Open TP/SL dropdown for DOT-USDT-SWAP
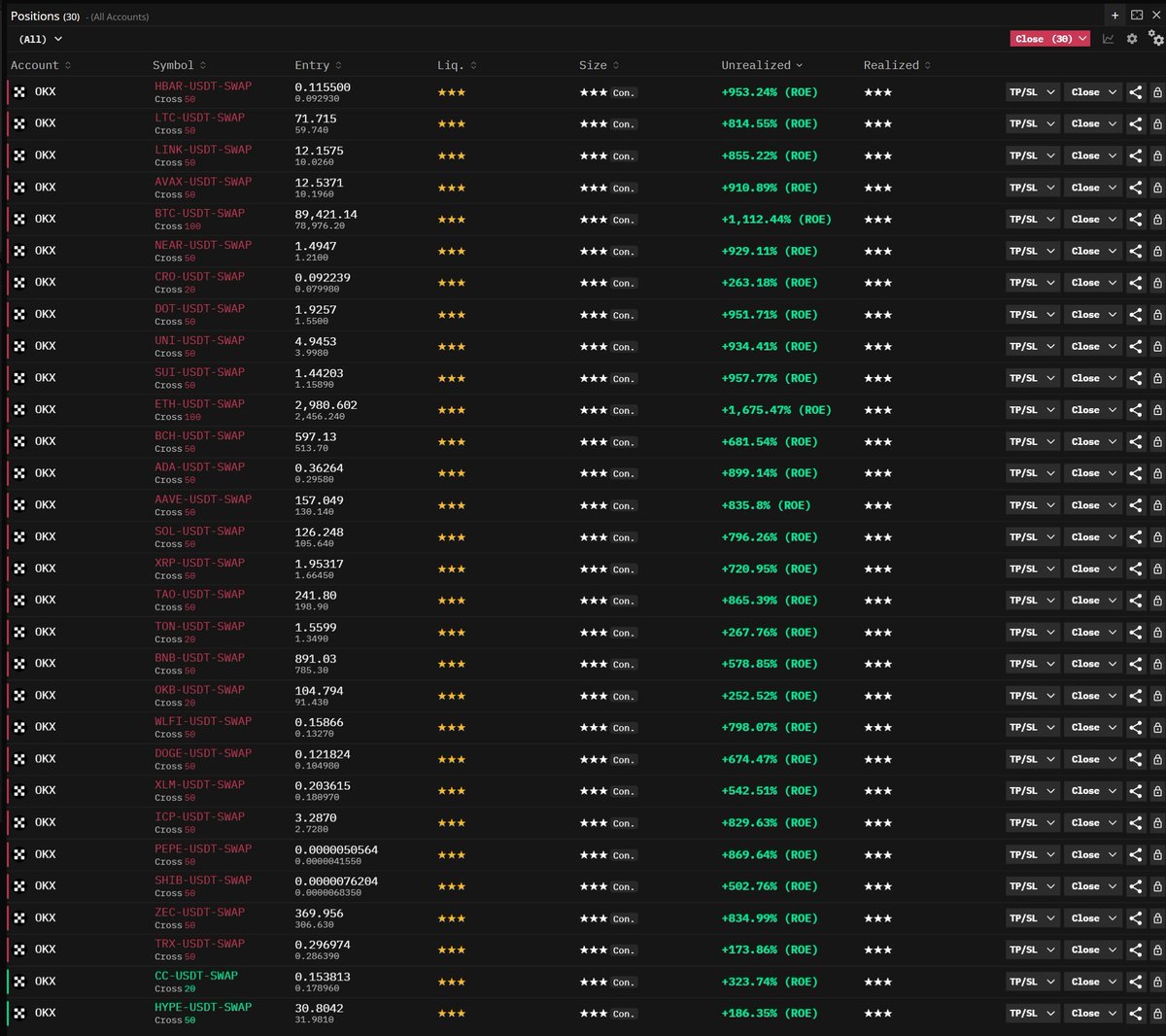The width and height of the screenshot is (1166, 1036). click(x=1032, y=315)
